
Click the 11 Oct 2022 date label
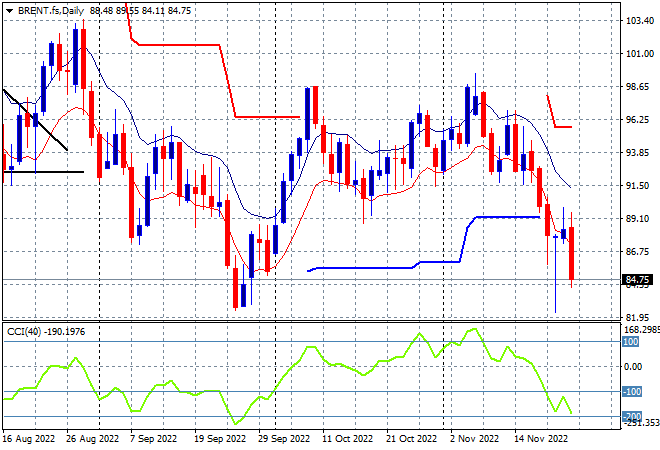point(348,439)
